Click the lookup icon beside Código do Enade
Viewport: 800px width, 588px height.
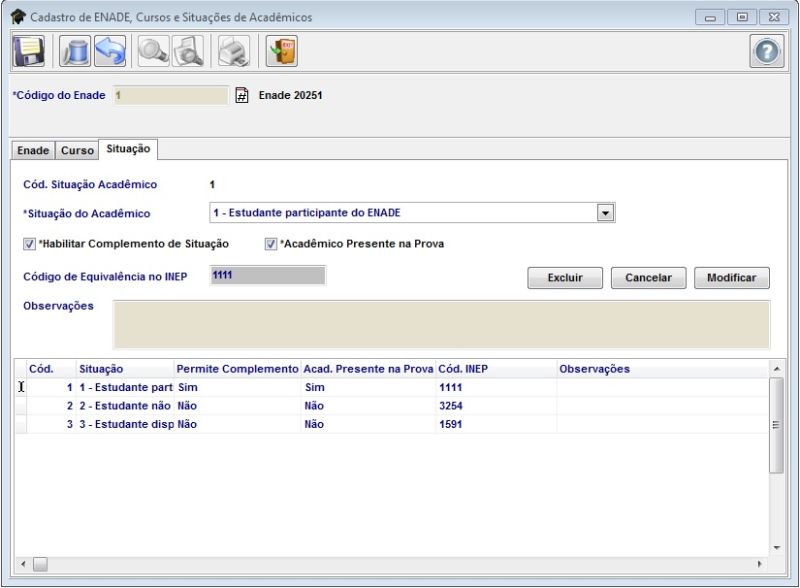coord(241,96)
